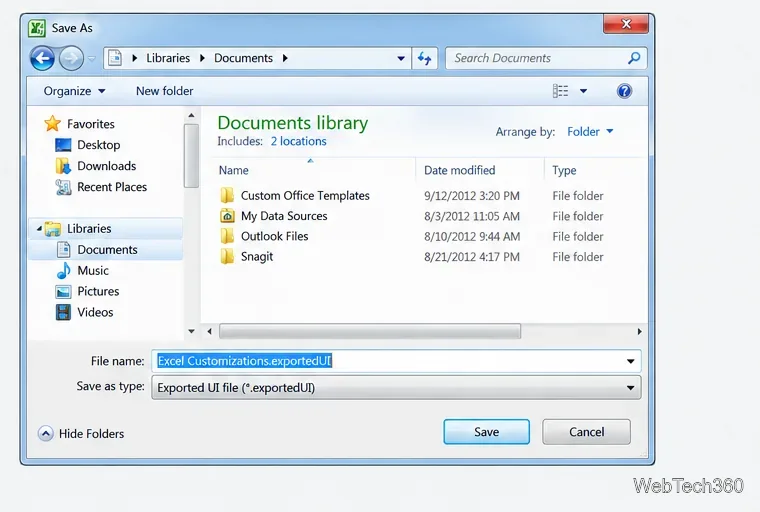Click the My Data Sources folder icon

pyautogui.click(x=227, y=216)
